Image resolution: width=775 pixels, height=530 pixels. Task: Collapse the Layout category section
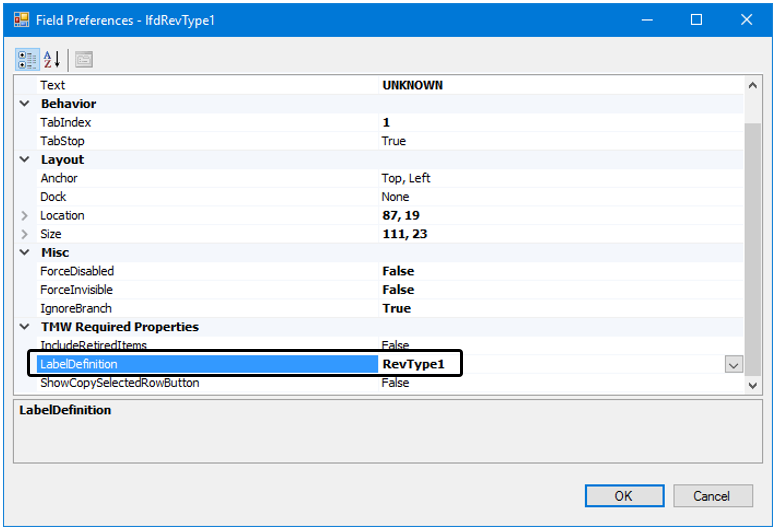click(x=25, y=160)
